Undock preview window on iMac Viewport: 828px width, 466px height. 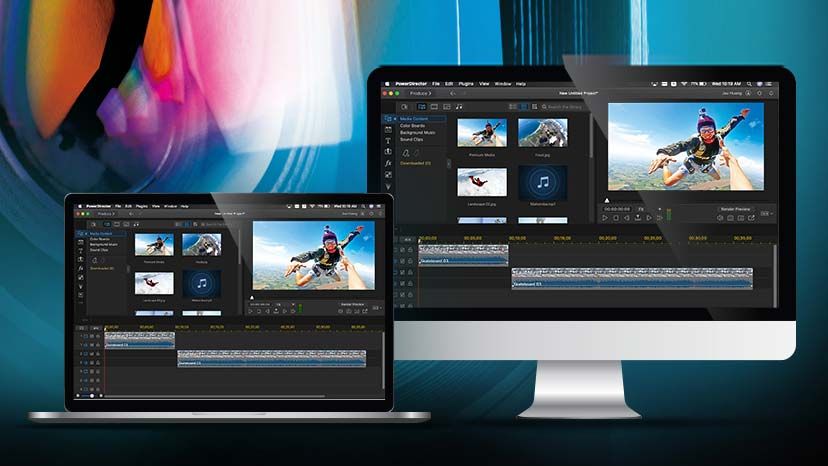[x=751, y=218]
